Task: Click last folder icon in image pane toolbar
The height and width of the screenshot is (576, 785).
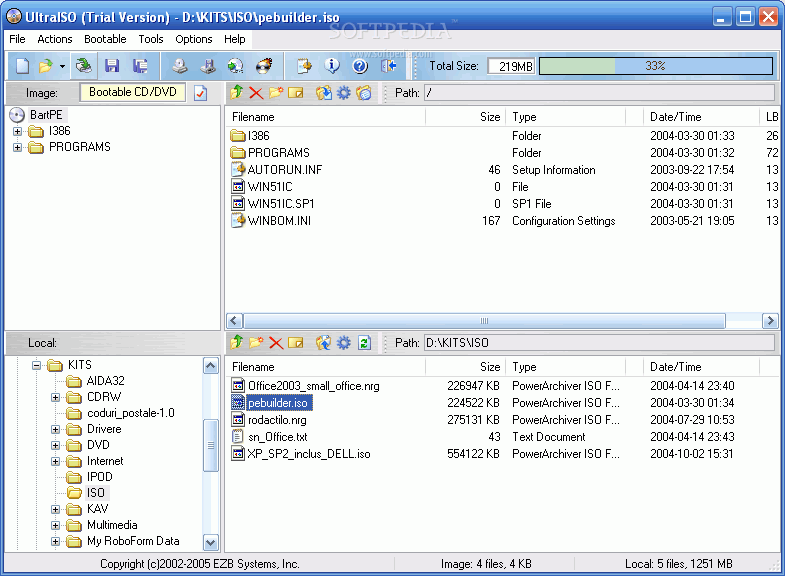Action: 364,93
